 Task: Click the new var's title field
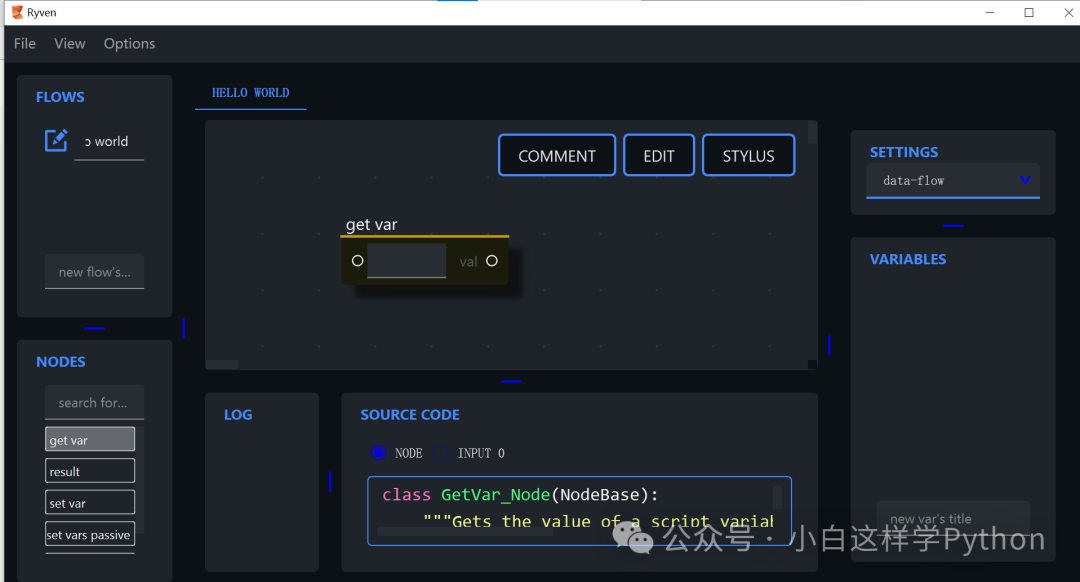click(x=953, y=519)
